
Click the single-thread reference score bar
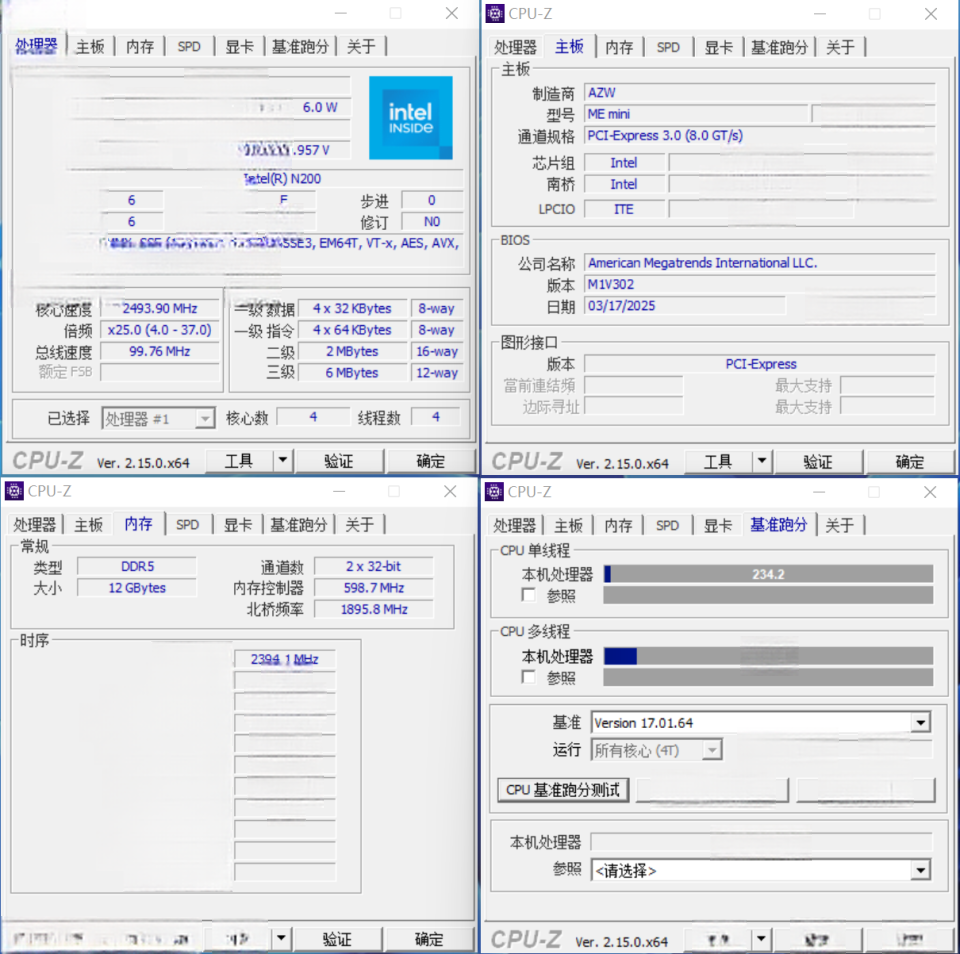[768, 595]
